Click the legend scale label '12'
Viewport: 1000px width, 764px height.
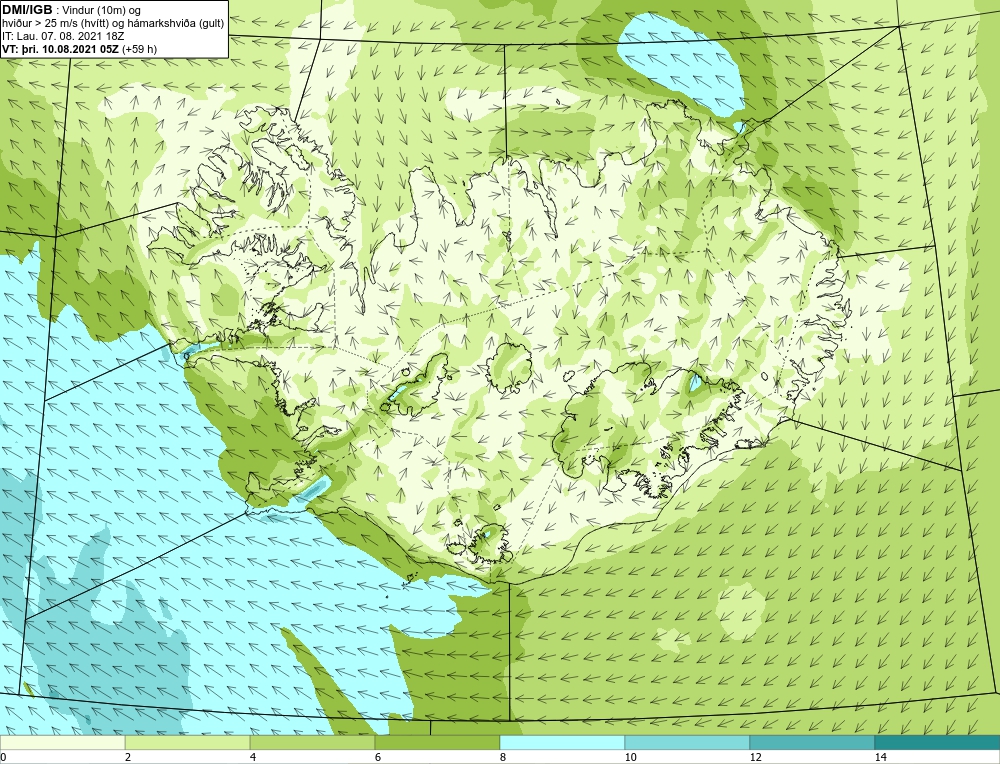tap(756, 757)
